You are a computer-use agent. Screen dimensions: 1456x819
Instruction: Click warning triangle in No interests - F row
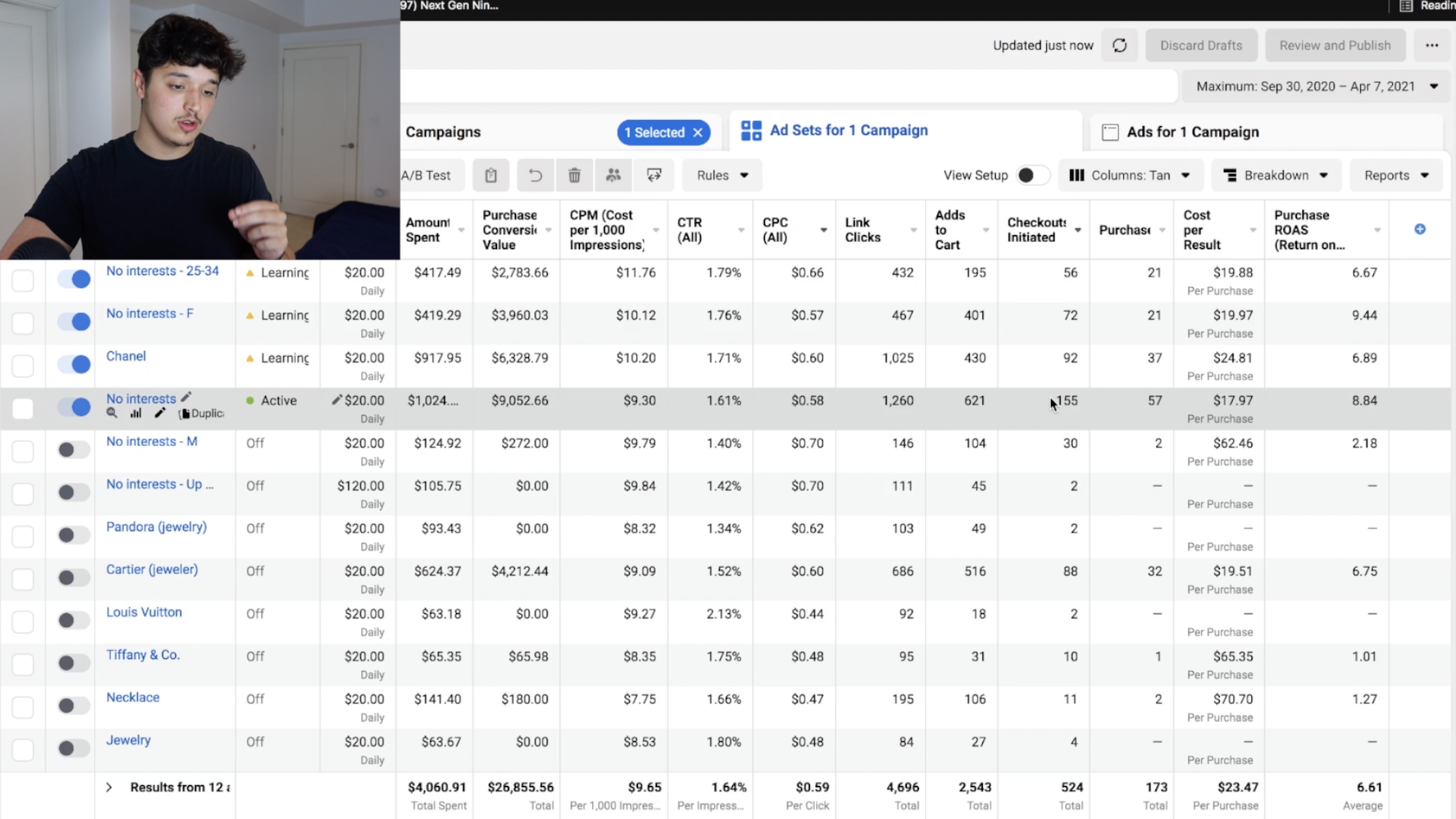[250, 316]
